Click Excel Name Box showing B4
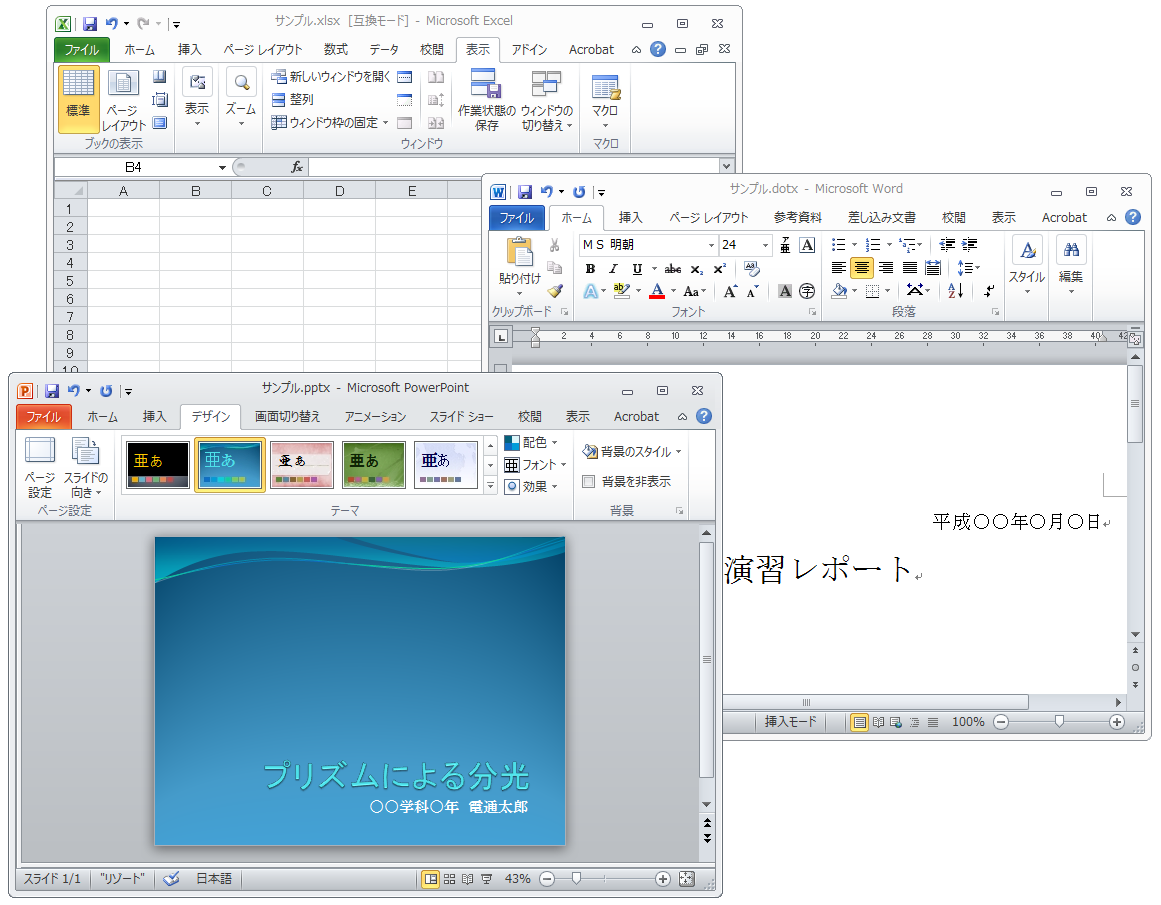 pos(133,167)
